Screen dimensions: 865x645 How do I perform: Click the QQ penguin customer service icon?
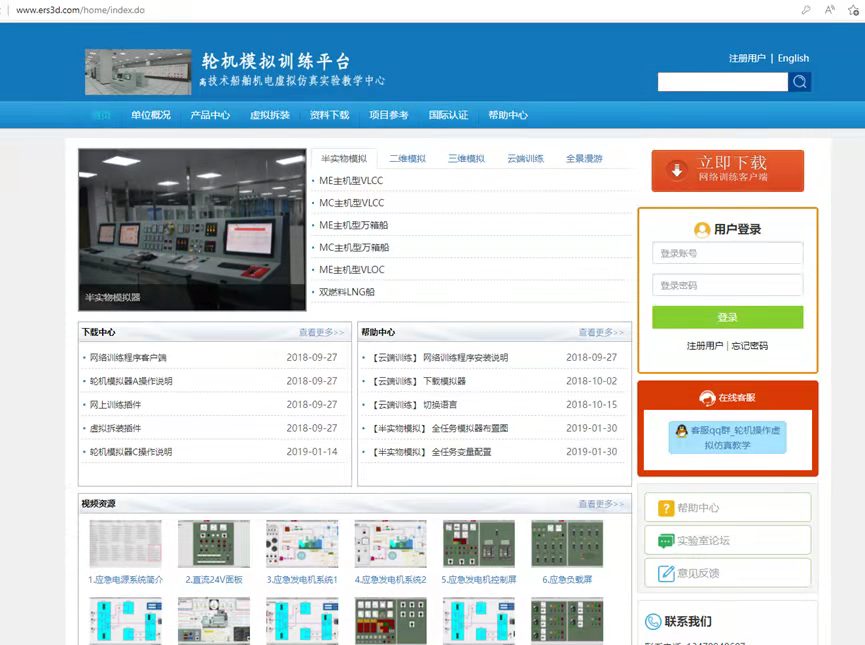click(x=680, y=430)
